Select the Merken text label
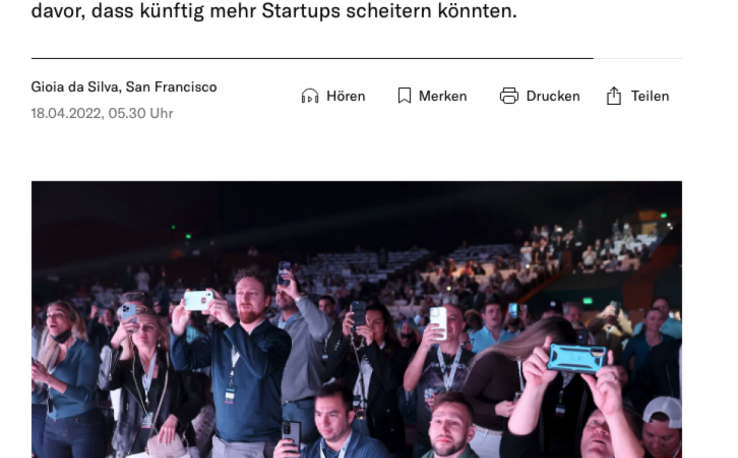The image size is (738, 458). 443,96
